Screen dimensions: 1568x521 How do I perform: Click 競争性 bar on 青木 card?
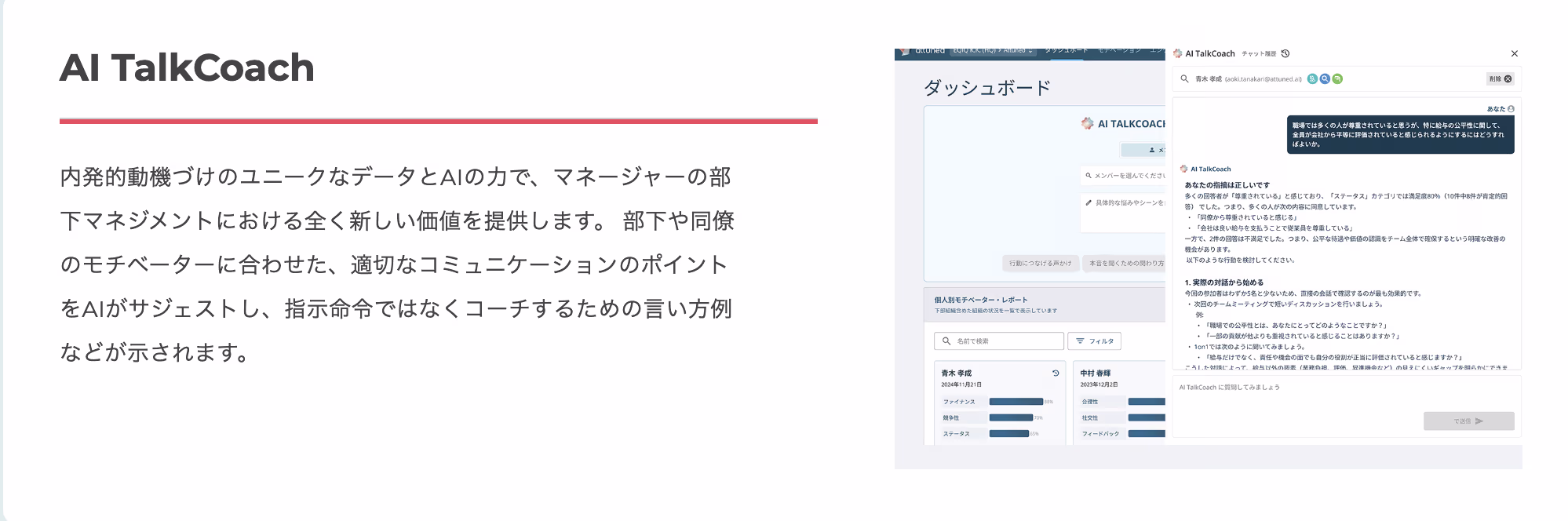click(1011, 417)
